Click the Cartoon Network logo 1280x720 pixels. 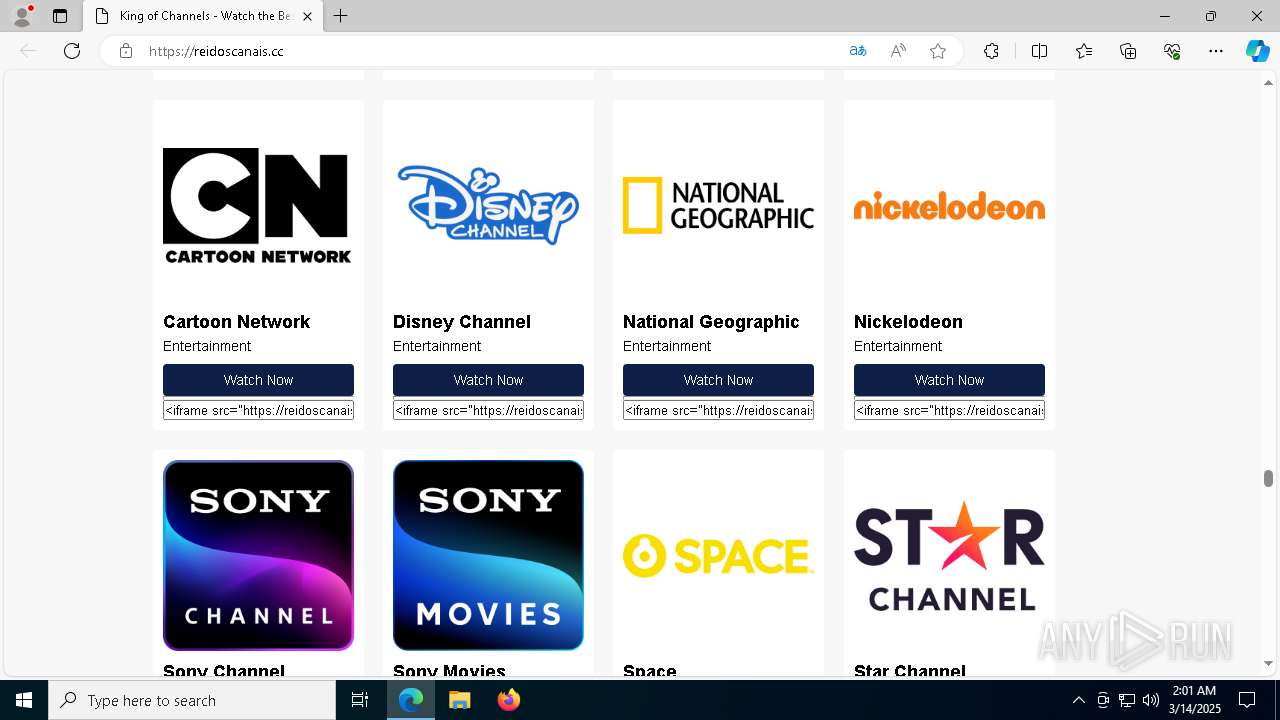[x=258, y=205]
